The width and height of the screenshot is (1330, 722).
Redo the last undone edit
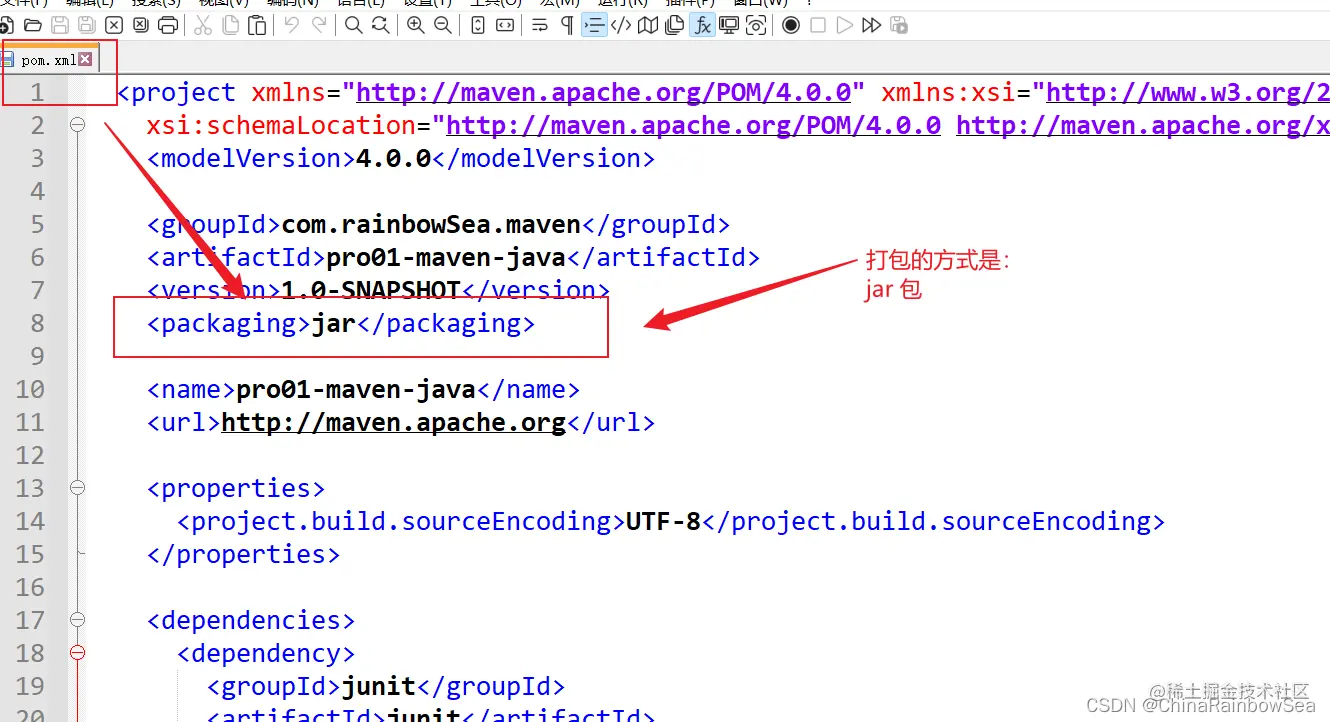[319, 25]
